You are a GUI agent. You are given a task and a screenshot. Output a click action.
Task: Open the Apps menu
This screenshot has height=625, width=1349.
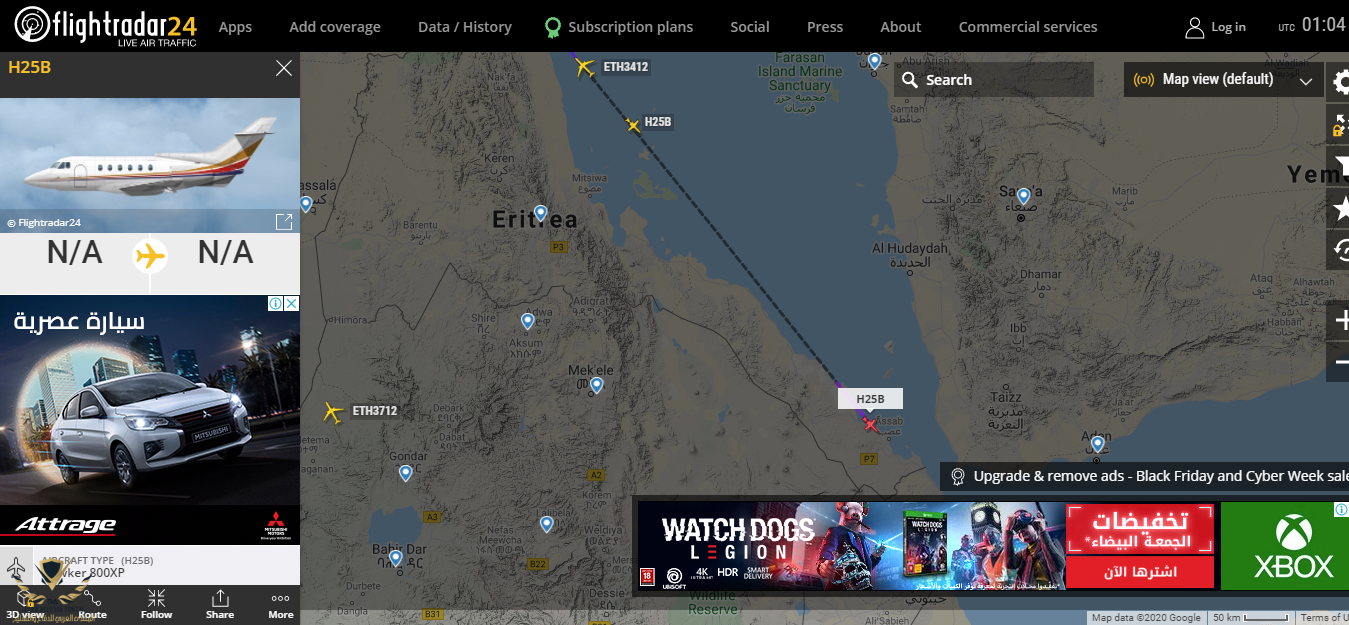click(x=235, y=27)
